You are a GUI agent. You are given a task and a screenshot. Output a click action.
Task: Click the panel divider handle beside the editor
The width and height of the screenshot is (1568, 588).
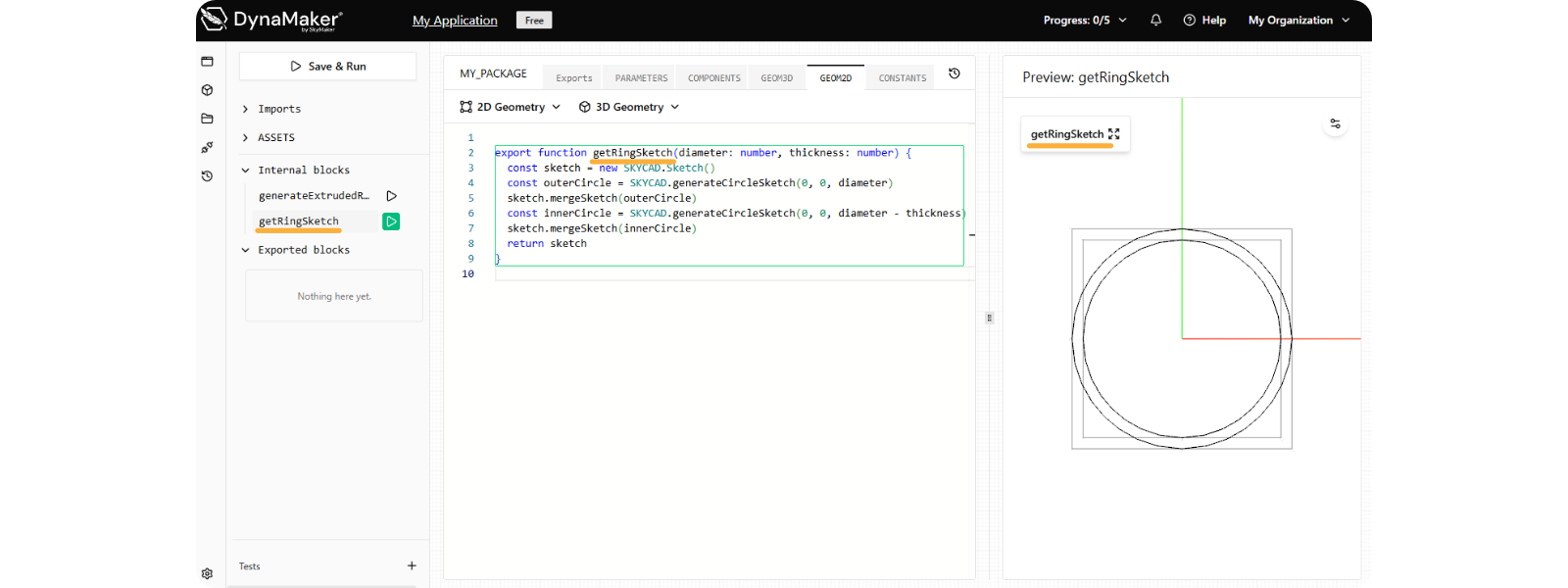click(990, 318)
